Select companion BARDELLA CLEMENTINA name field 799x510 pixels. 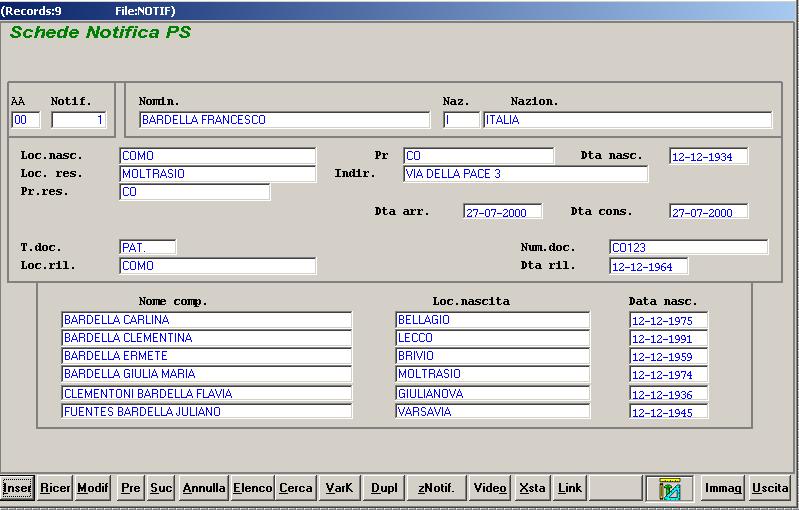coord(206,338)
